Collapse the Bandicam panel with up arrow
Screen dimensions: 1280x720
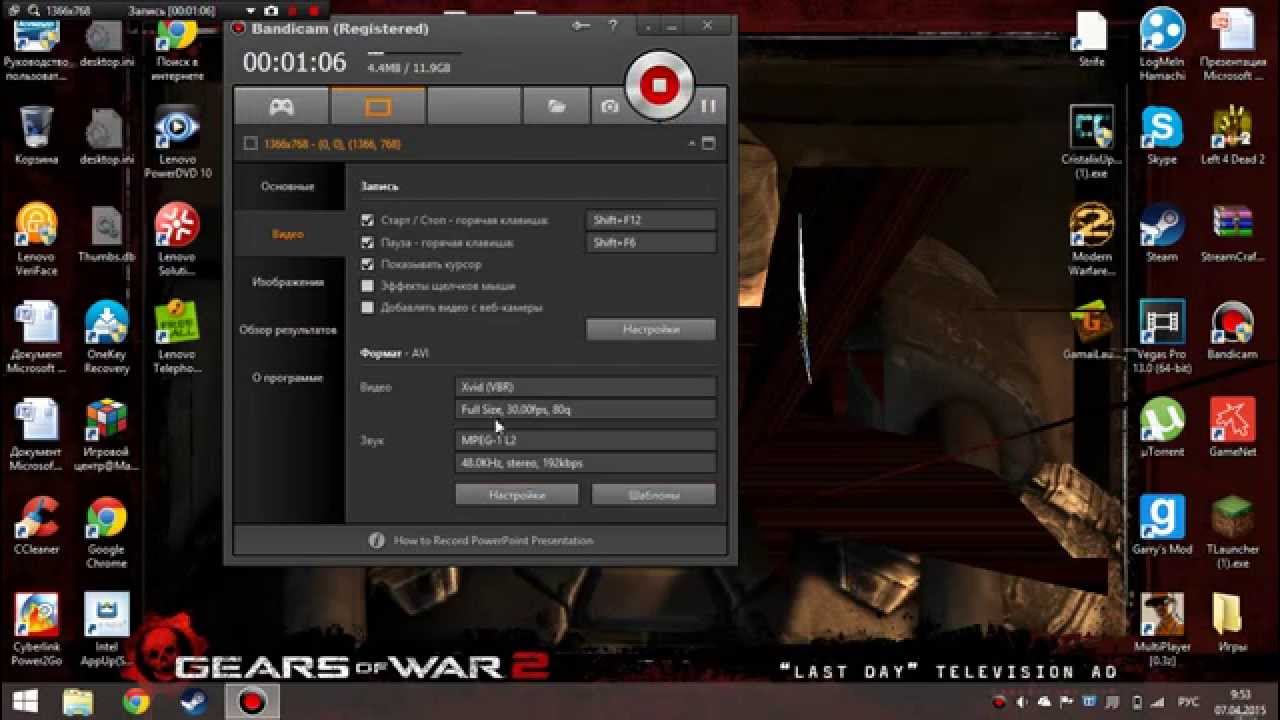pyautogui.click(x=692, y=144)
